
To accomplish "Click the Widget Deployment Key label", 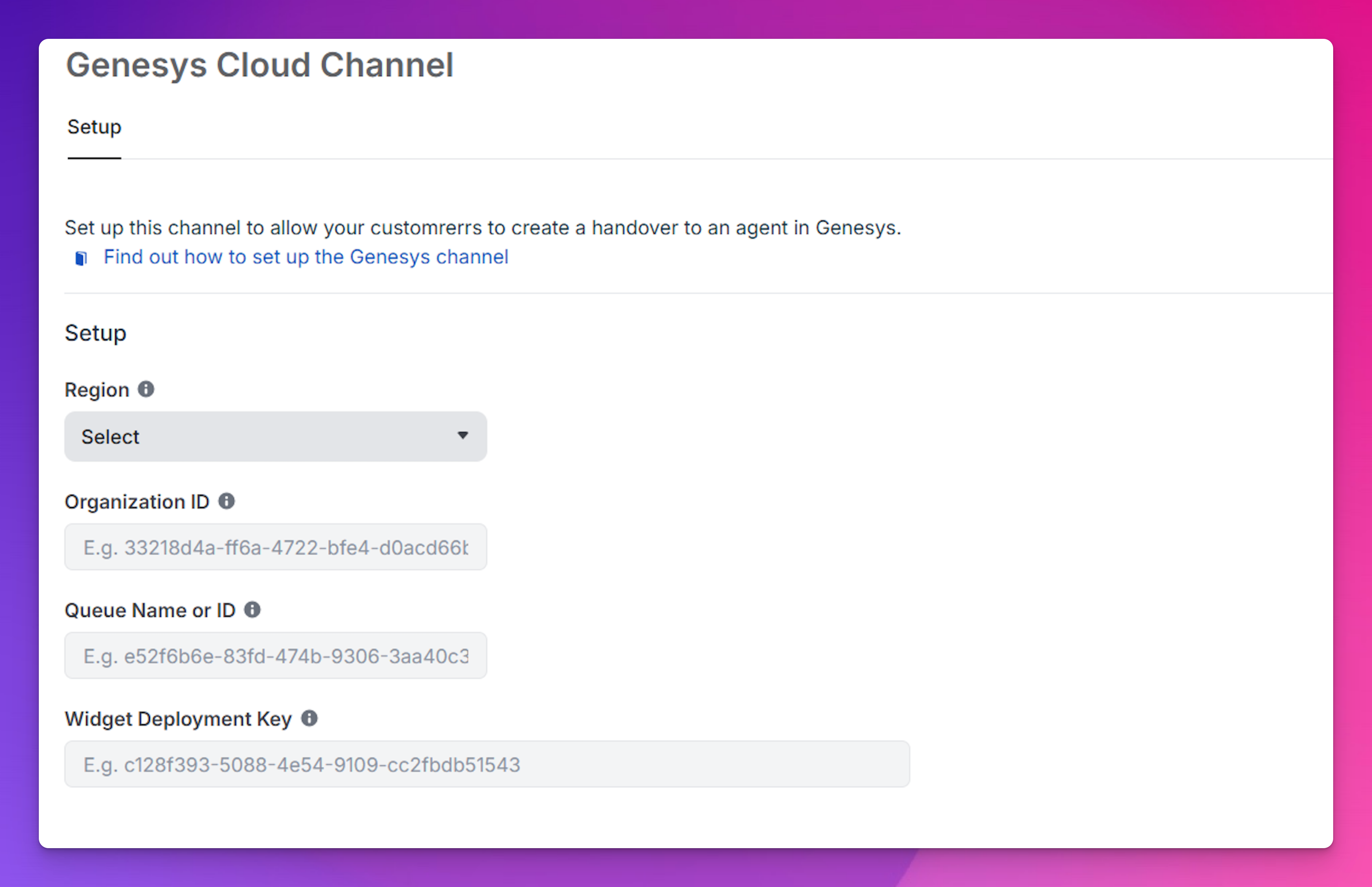I will click(x=178, y=719).
